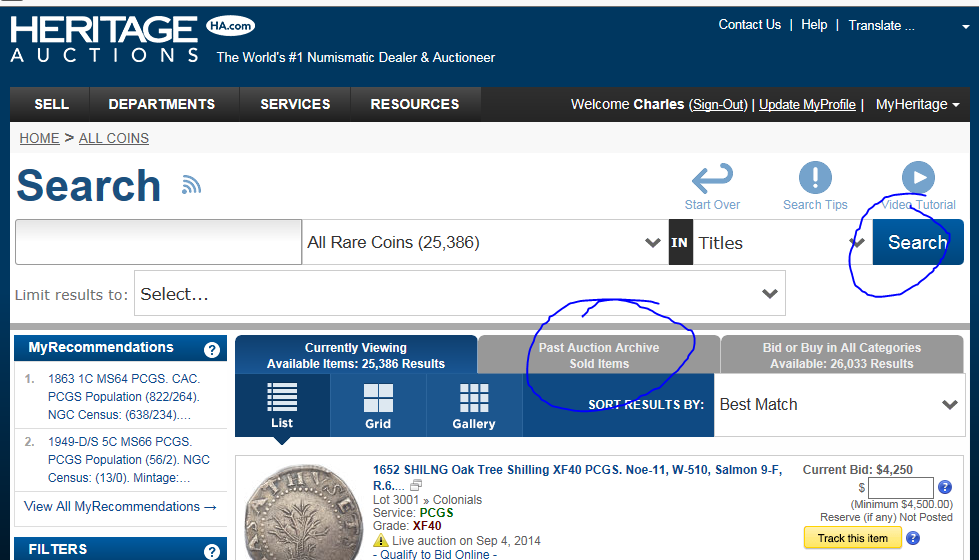Screen dimensions: 979x560
Task: Click the Help link in header
Action: [x=814, y=24]
